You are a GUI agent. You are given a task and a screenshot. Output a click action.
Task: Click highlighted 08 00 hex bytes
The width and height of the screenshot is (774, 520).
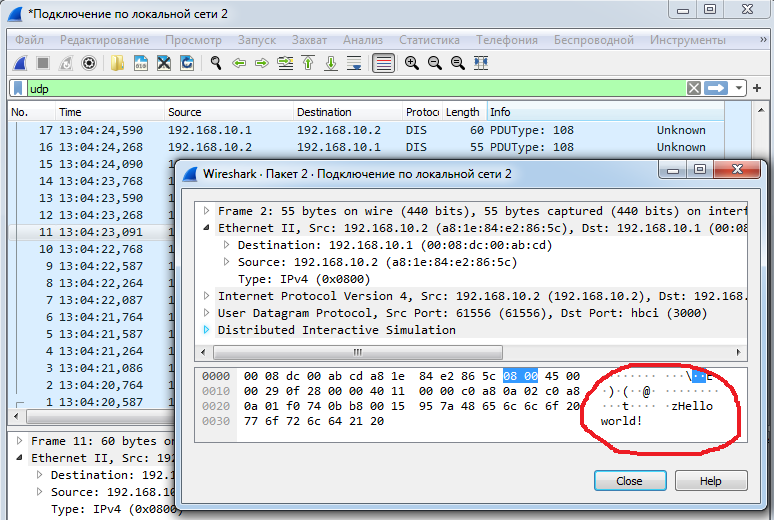520,376
